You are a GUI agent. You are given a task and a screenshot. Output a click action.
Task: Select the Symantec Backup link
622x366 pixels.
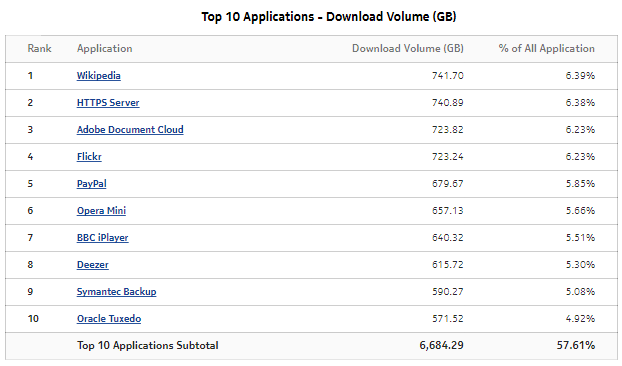tap(116, 291)
